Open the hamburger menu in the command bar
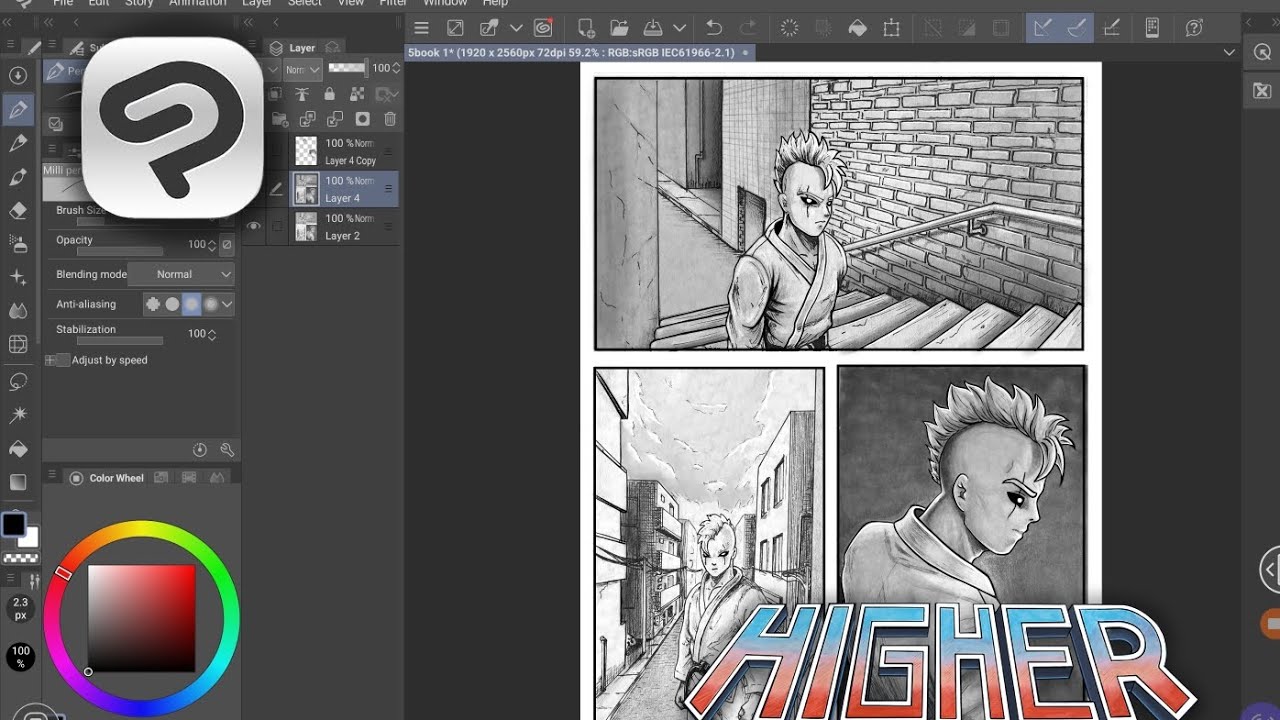 pos(421,28)
